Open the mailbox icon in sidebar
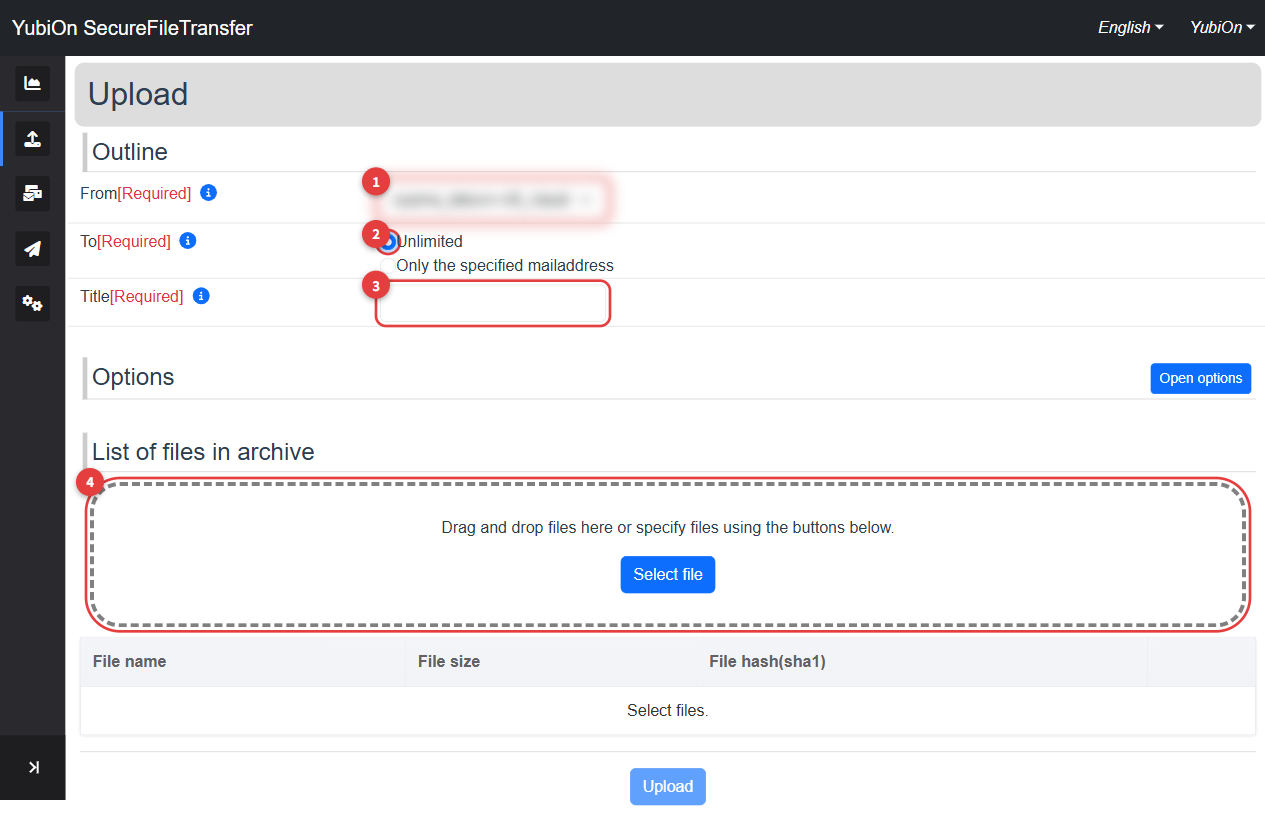Image resolution: width=1265 pixels, height=821 pixels. tap(32, 193)
